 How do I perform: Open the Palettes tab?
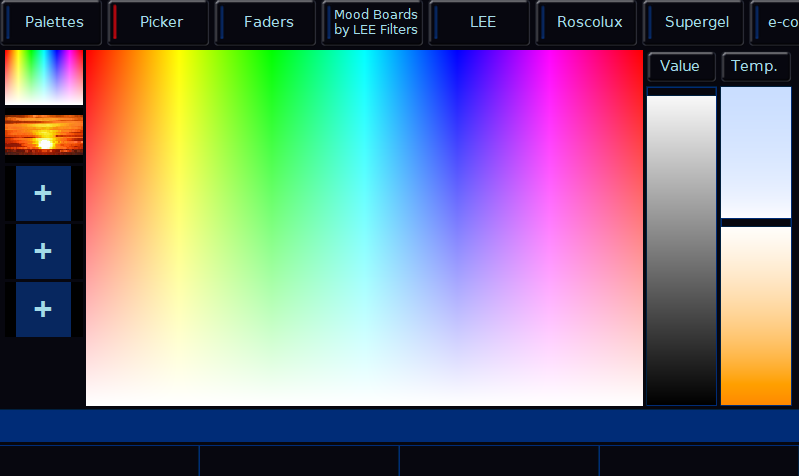coord(51,22)
